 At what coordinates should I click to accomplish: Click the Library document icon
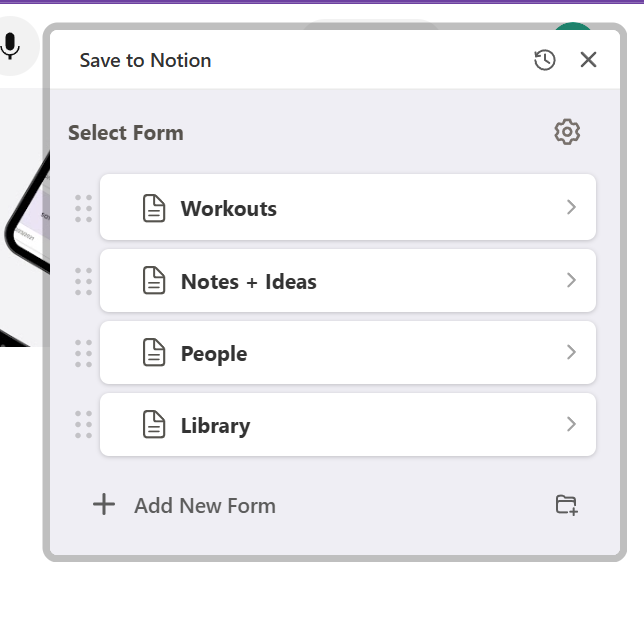tap(154, 425)
